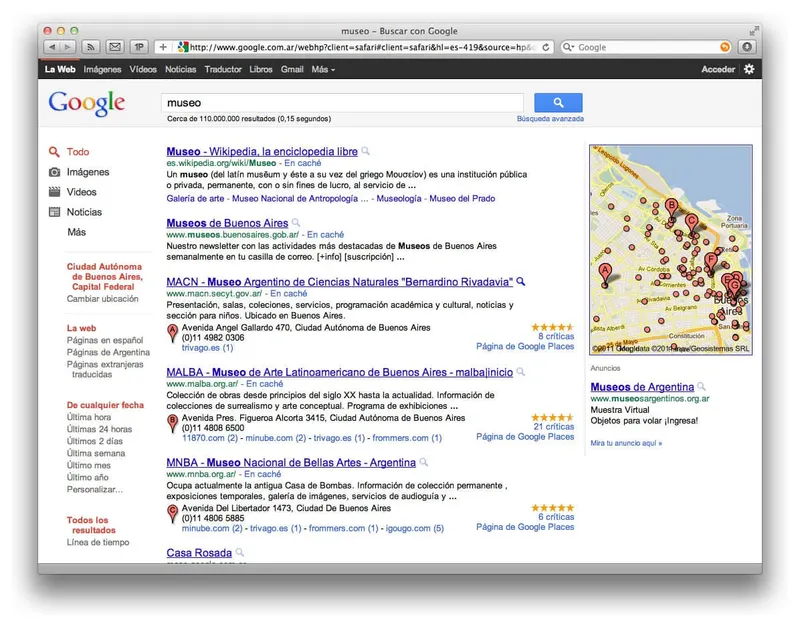Open Traductor in the top black bar

(223, 69)
